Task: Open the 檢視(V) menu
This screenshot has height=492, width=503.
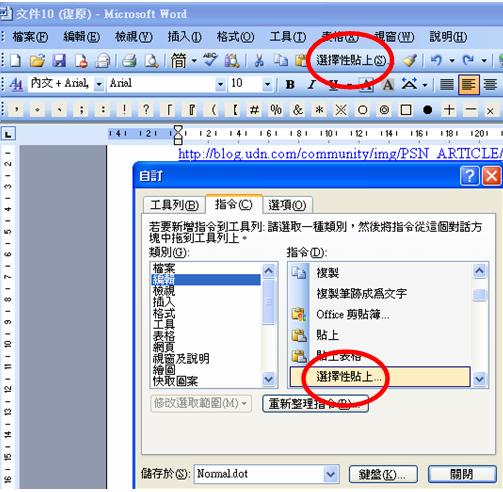Action: coord(133,37)
